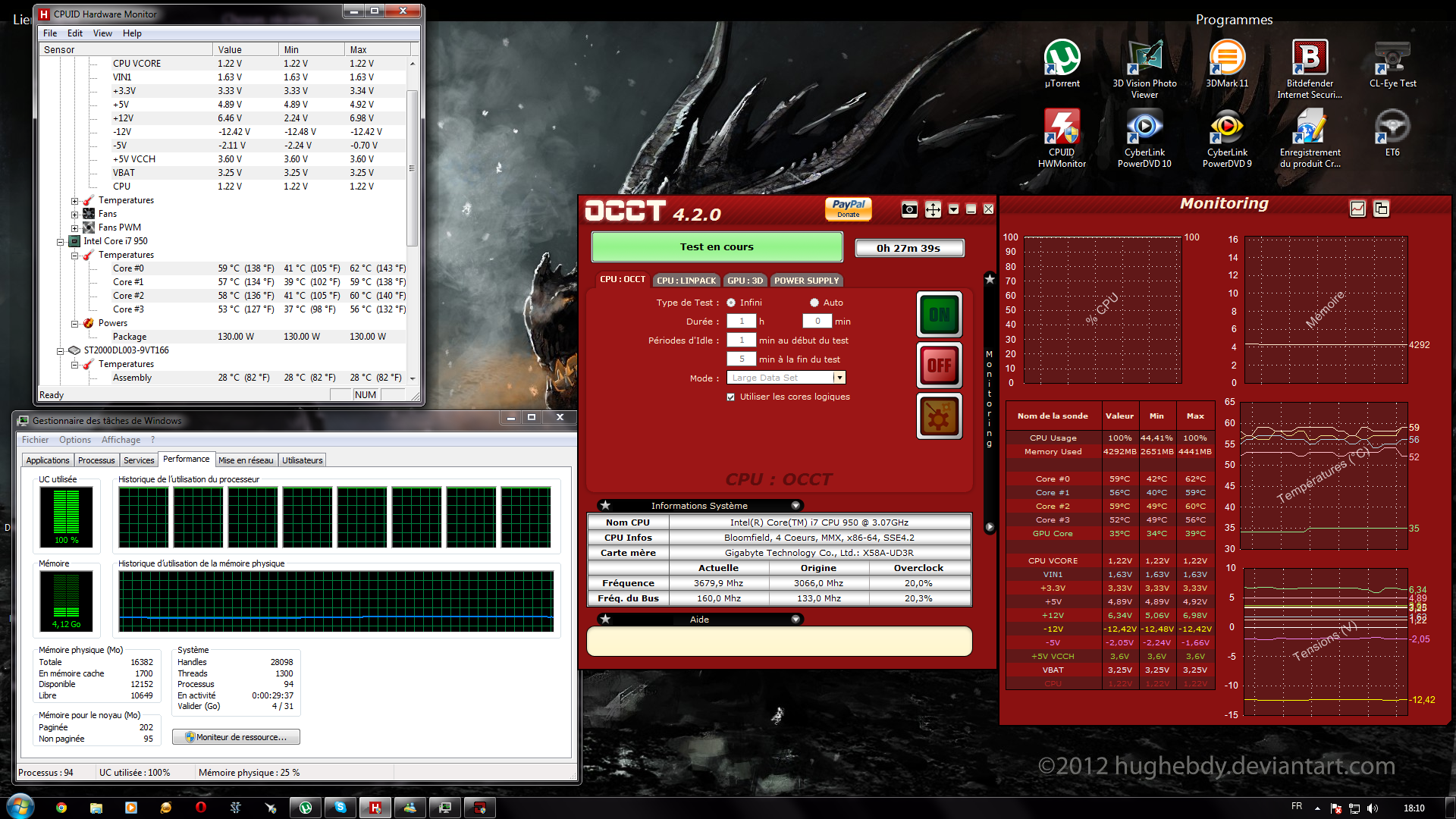
Task: Click the OCCT screenshot camera icon
Action: pyautogui.click(x=909, y=209)
